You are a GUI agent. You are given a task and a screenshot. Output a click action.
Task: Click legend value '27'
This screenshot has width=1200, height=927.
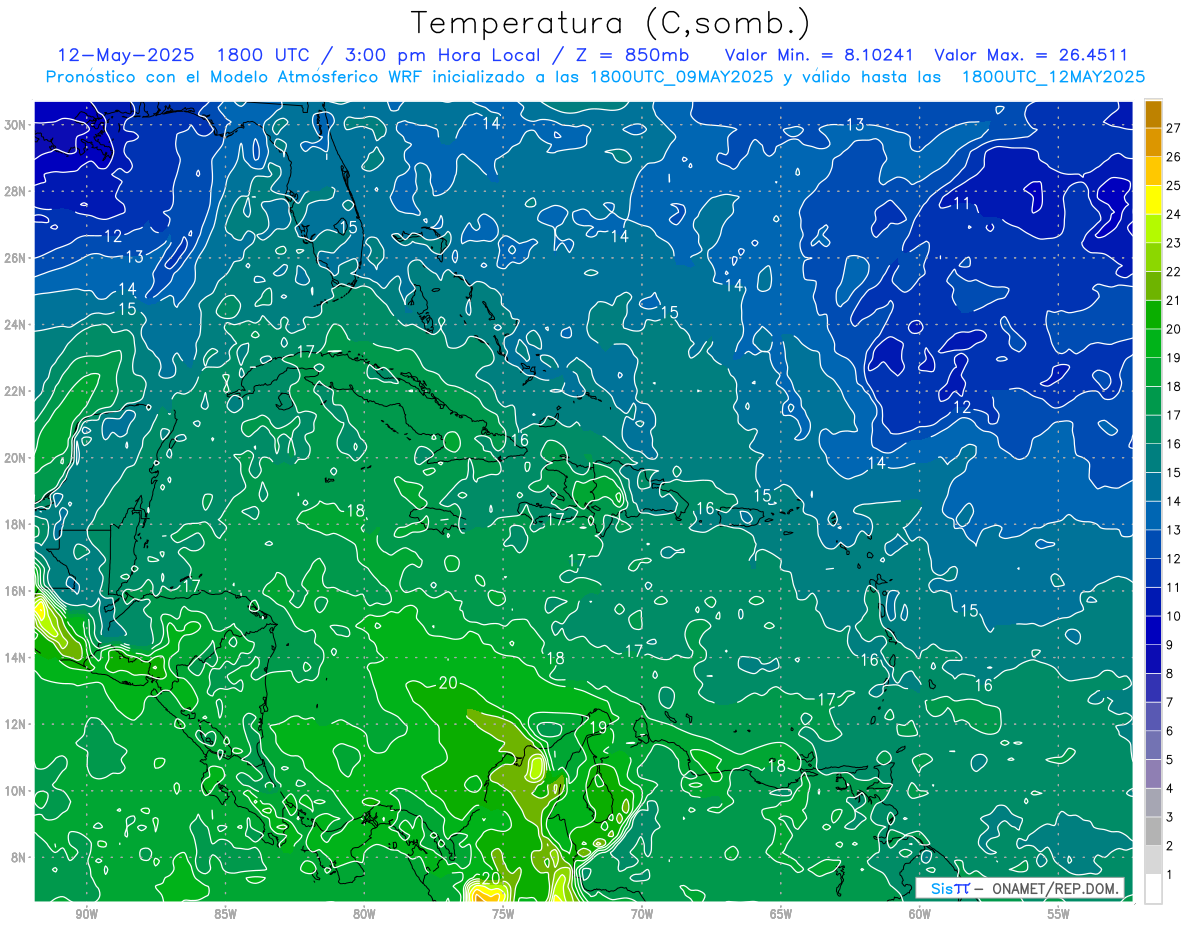coord(1173,128)
